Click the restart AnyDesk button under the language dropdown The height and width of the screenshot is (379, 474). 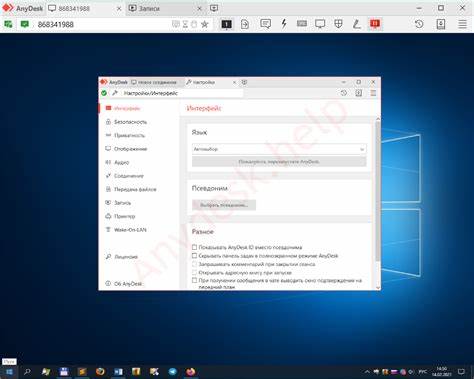pyautogui.click(x=279, y=162)
